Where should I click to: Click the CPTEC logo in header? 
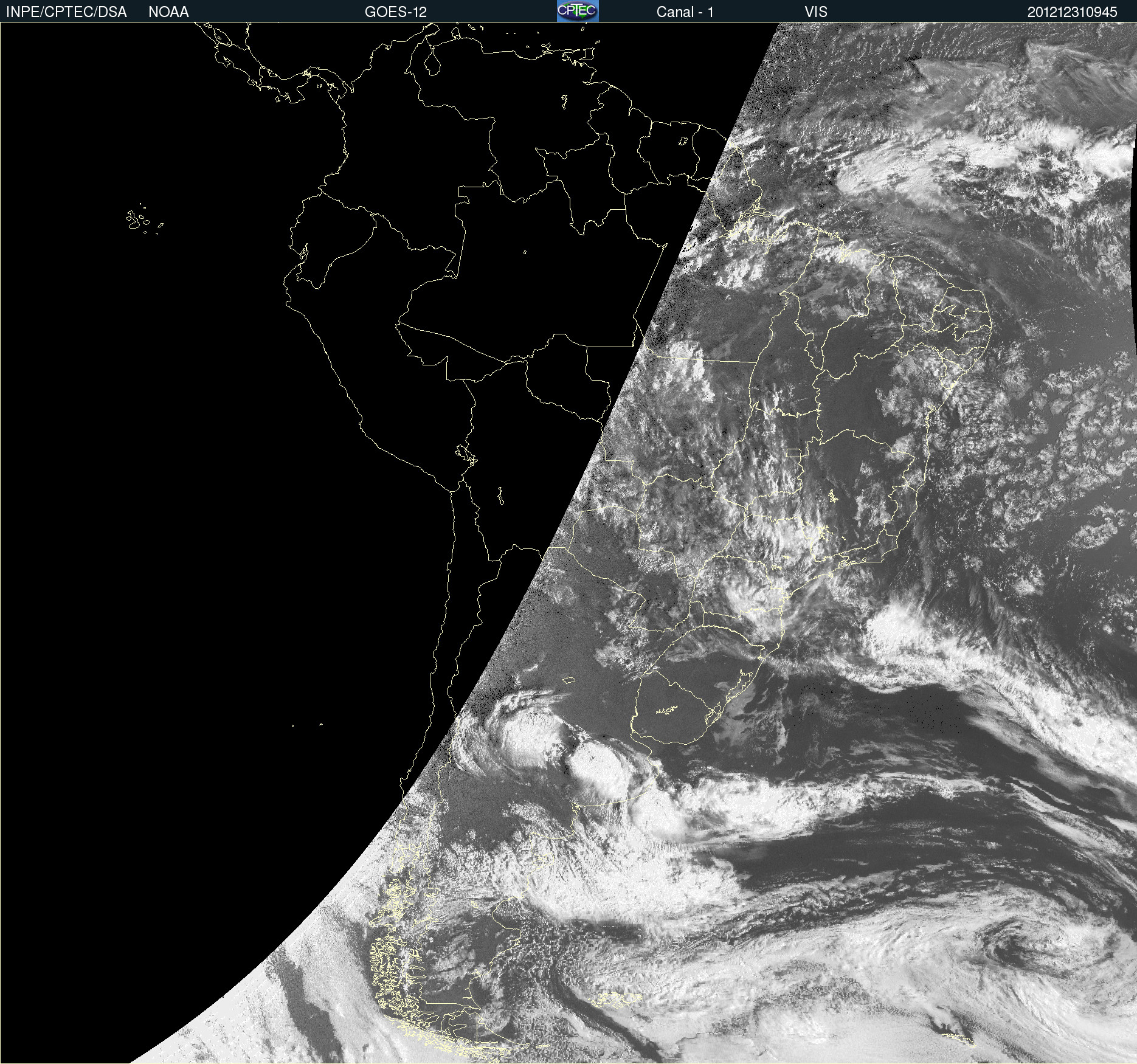pos(578,11)
